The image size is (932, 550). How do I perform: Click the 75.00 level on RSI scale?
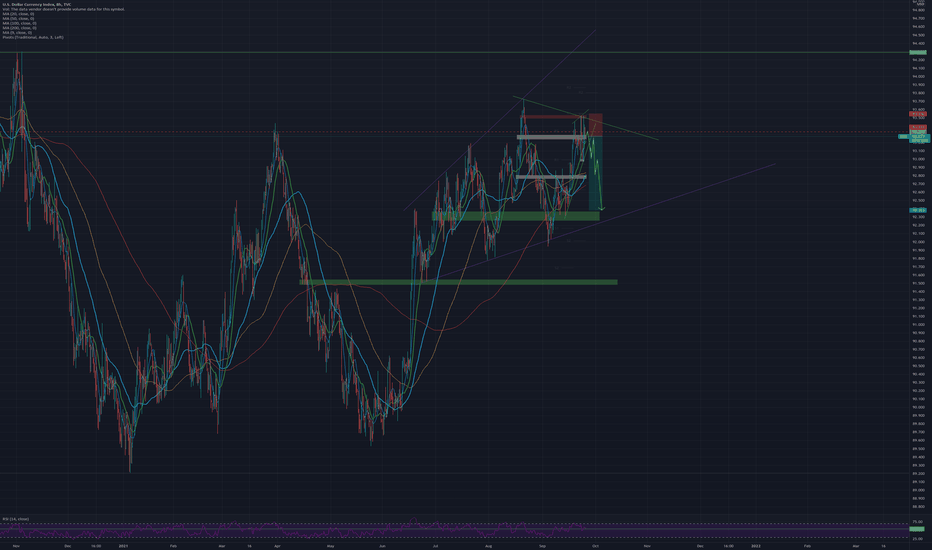pyautogui.click(x=918, y=522)
